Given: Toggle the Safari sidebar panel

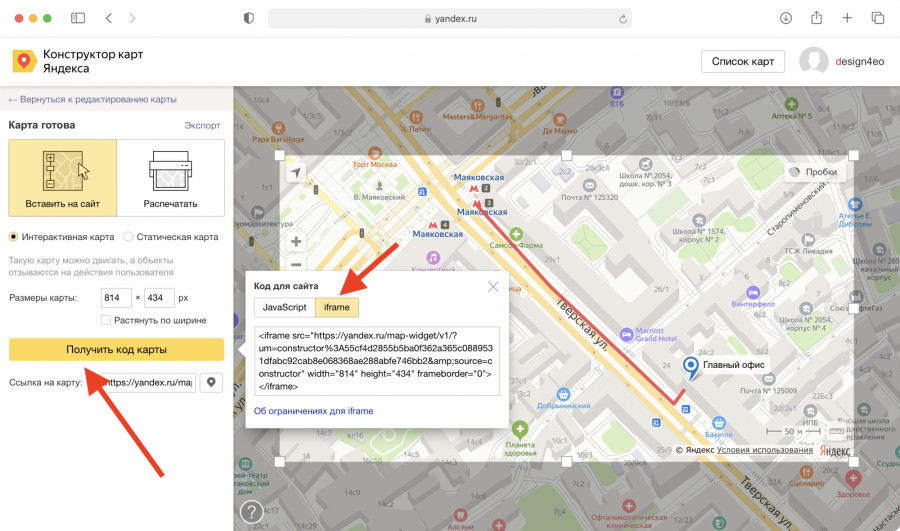Looking at the screenshot, I should pos(78,18).
